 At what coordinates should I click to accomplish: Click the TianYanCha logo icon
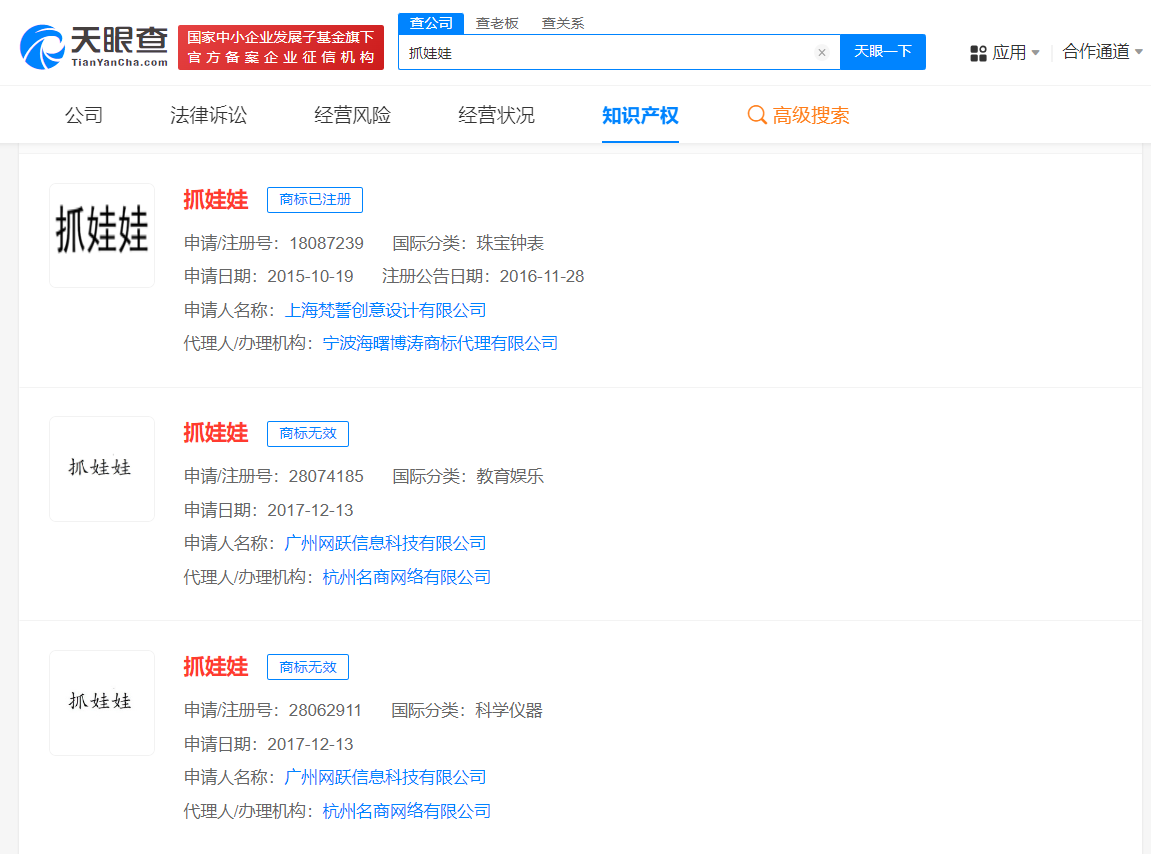pyautogui.click(x=42, y=47)
